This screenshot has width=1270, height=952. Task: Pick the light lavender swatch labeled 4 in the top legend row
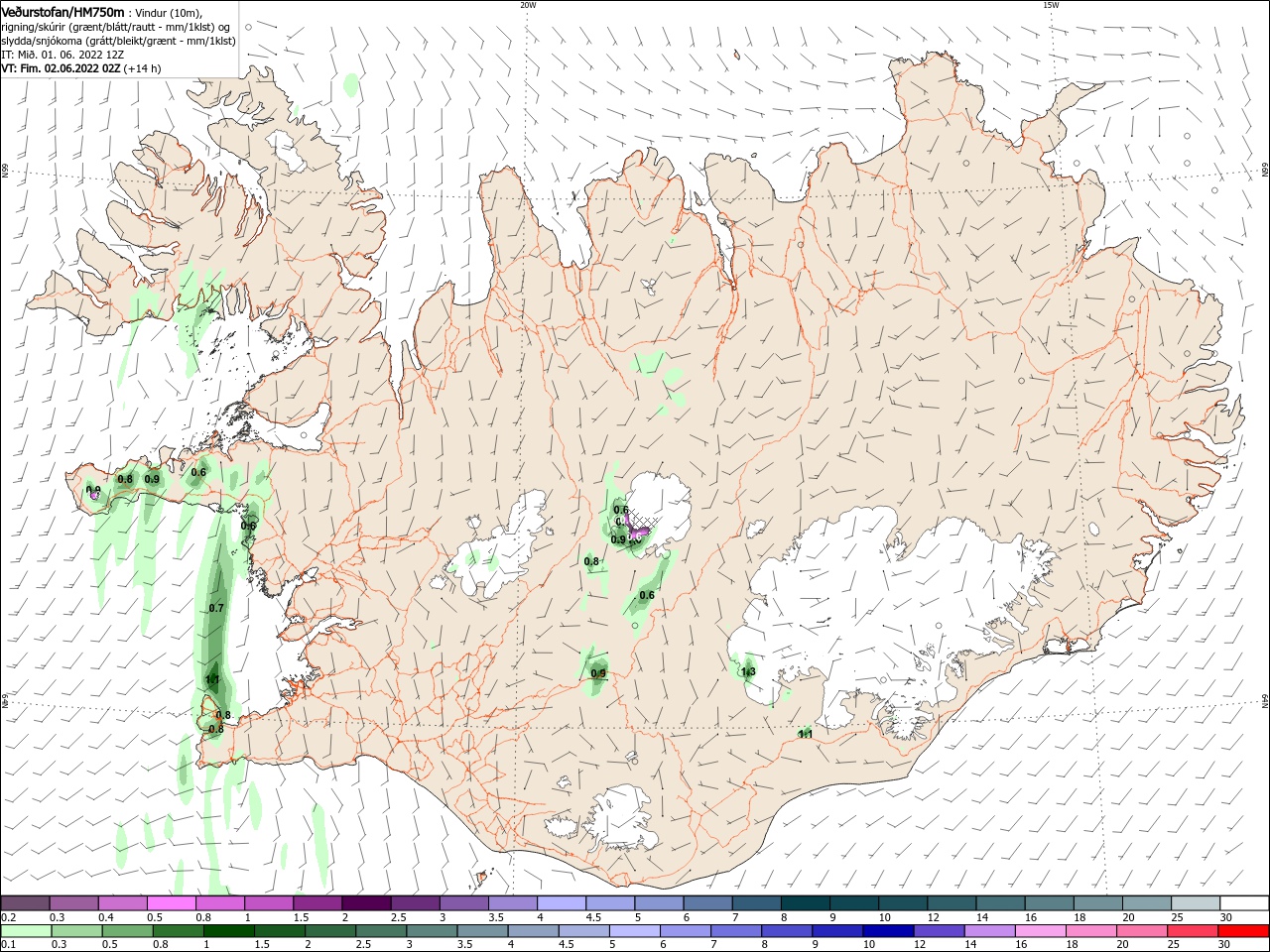tap(562, 903)
